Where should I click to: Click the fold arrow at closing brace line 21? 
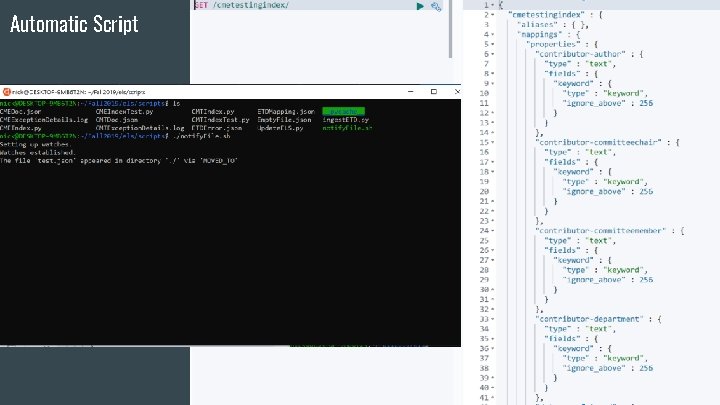click(x=493, y=201)
